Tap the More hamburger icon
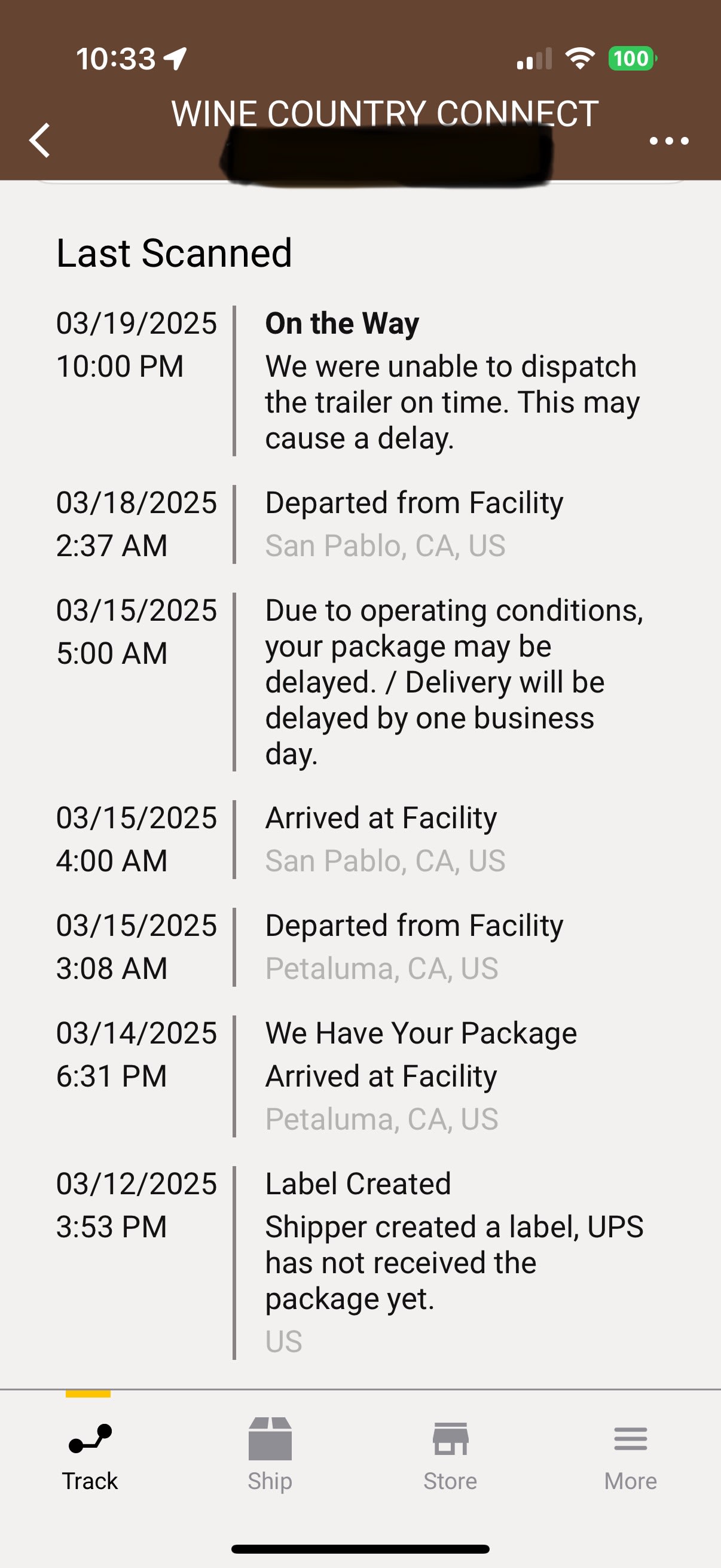 630,1439
